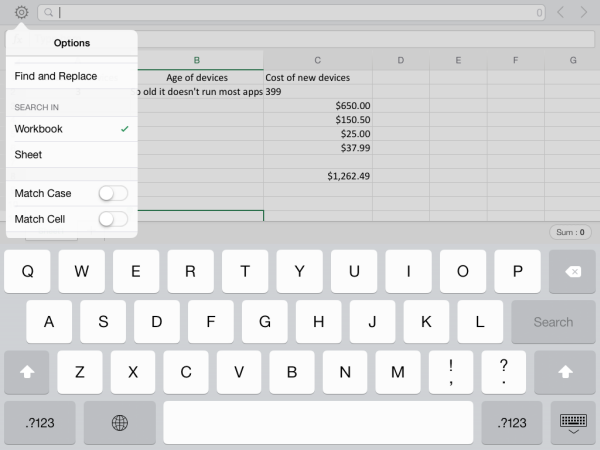Enable the Match Case switch

pos(113,193)
